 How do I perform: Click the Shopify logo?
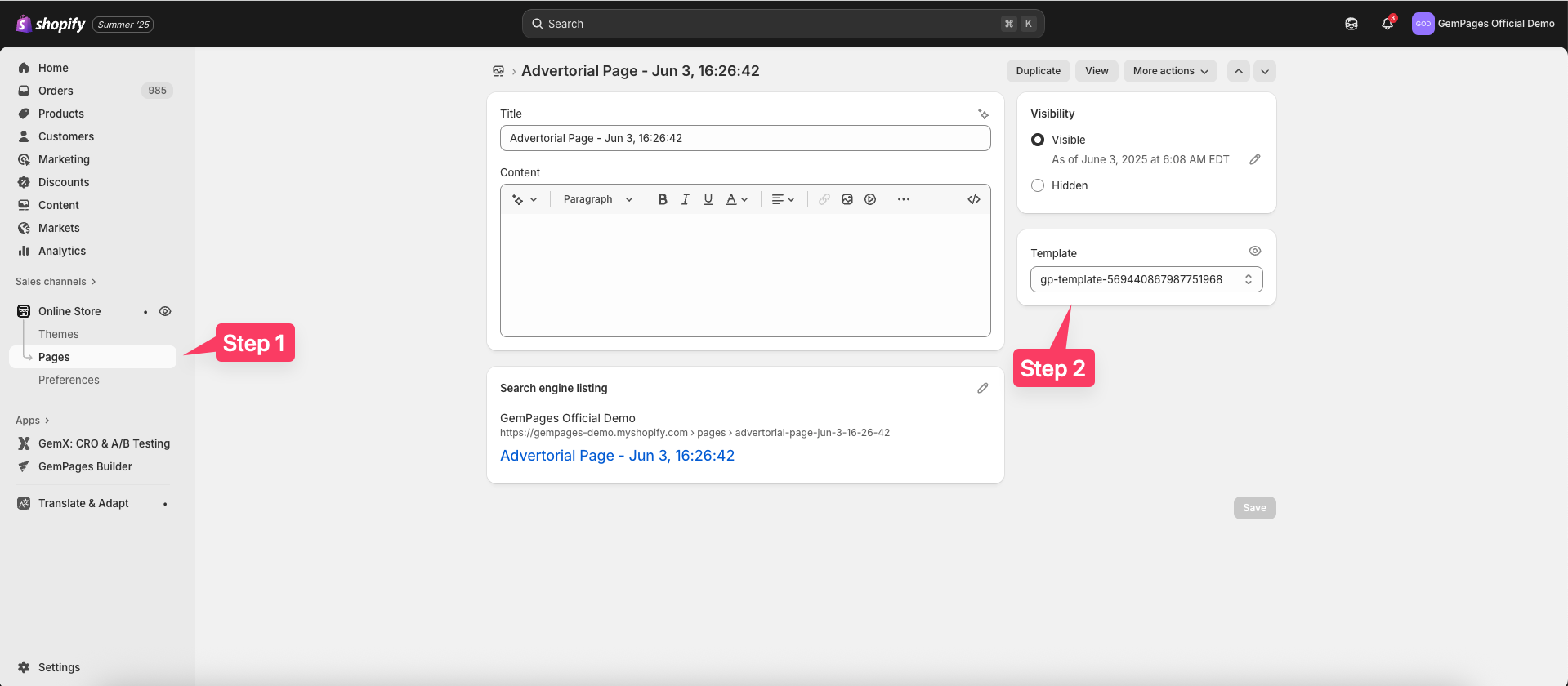tap(51, 24)
